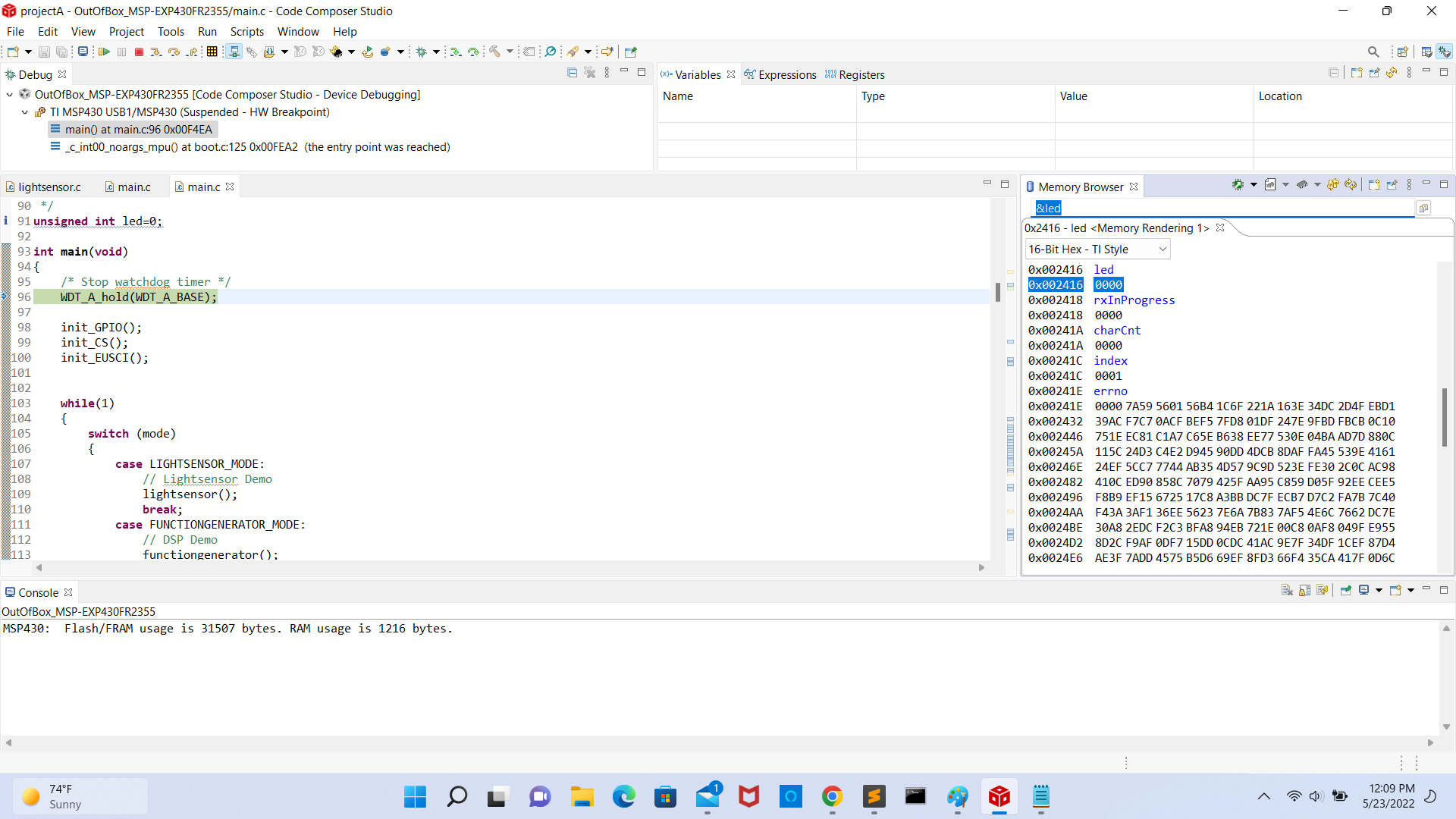Open the Run menu
This screenshot has height=819, width=1456.
[x=207, y=31]
